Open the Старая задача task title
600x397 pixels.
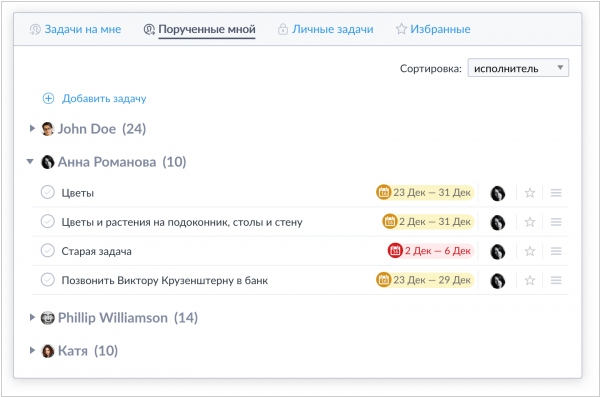[x=96, y=252]
